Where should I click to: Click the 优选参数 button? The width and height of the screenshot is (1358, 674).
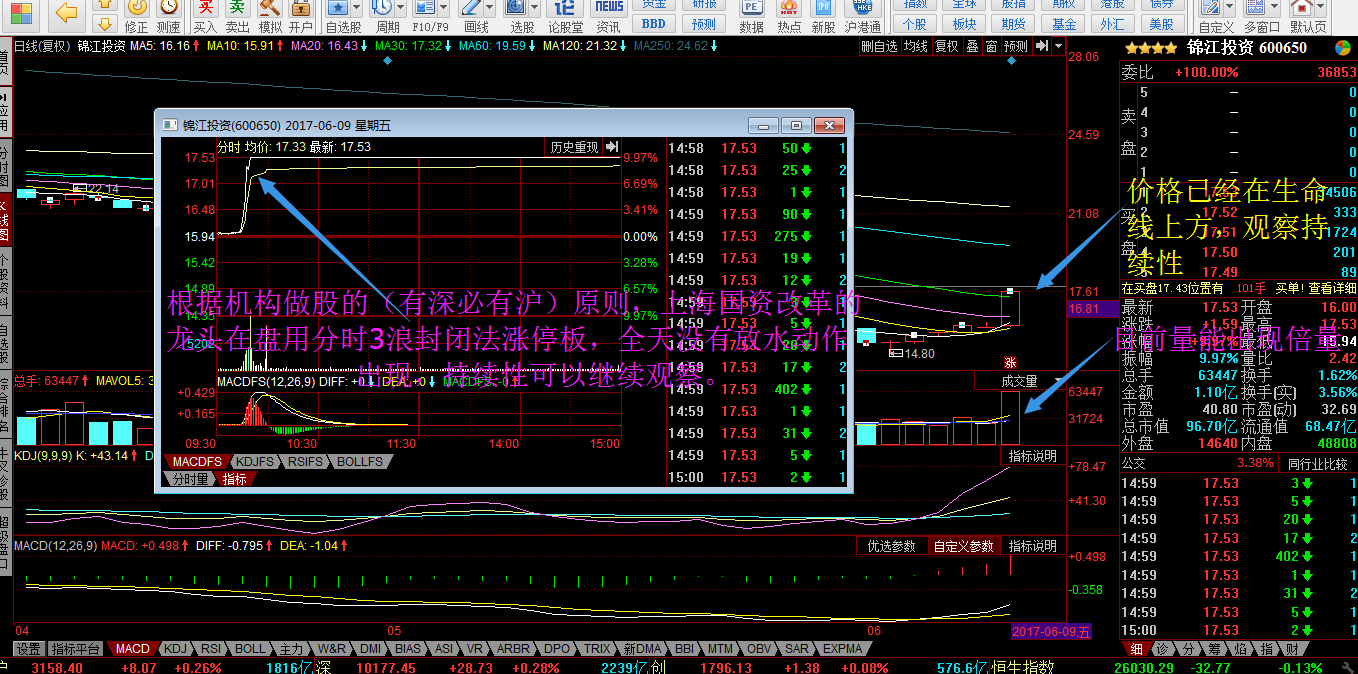point(891,546)
